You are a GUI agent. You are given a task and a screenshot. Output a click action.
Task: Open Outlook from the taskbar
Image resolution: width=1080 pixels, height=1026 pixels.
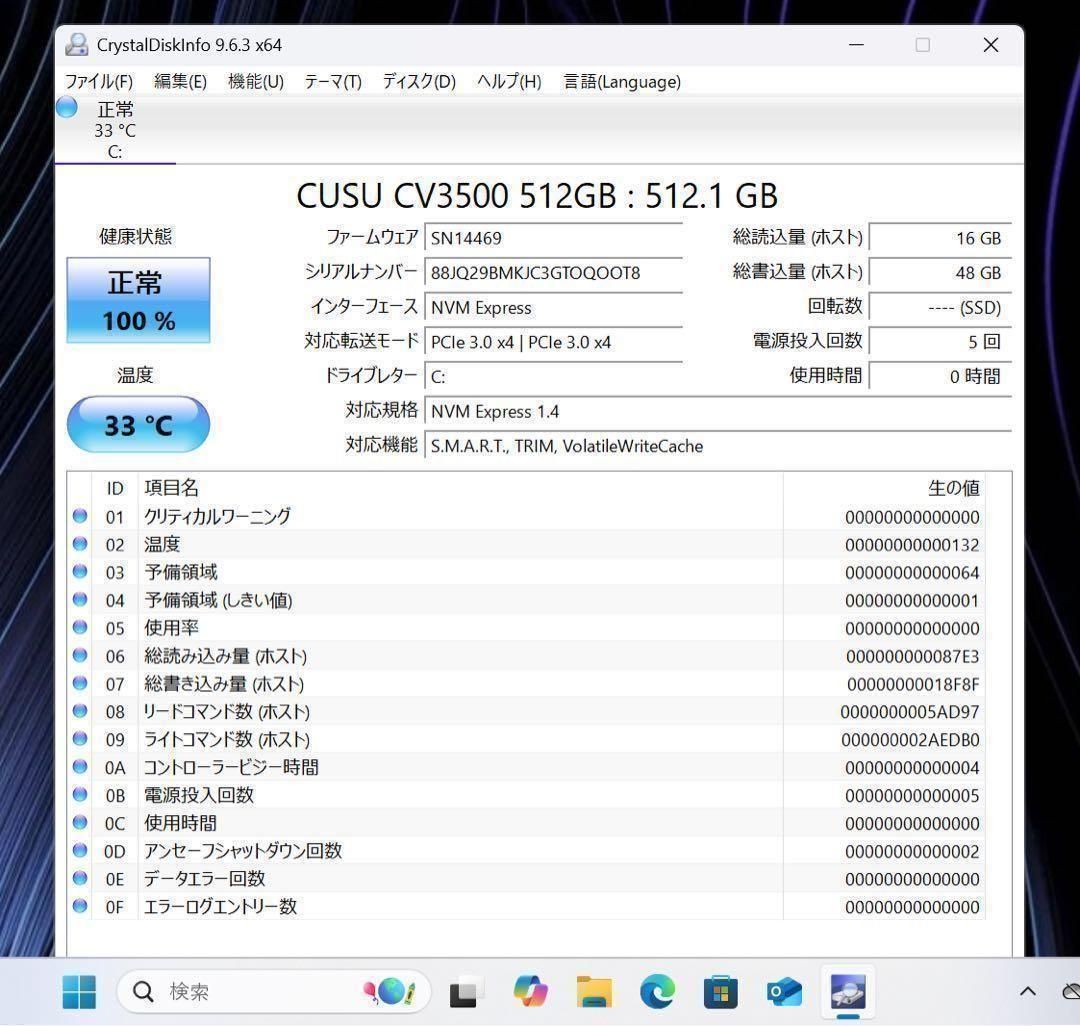pos(784,991)
